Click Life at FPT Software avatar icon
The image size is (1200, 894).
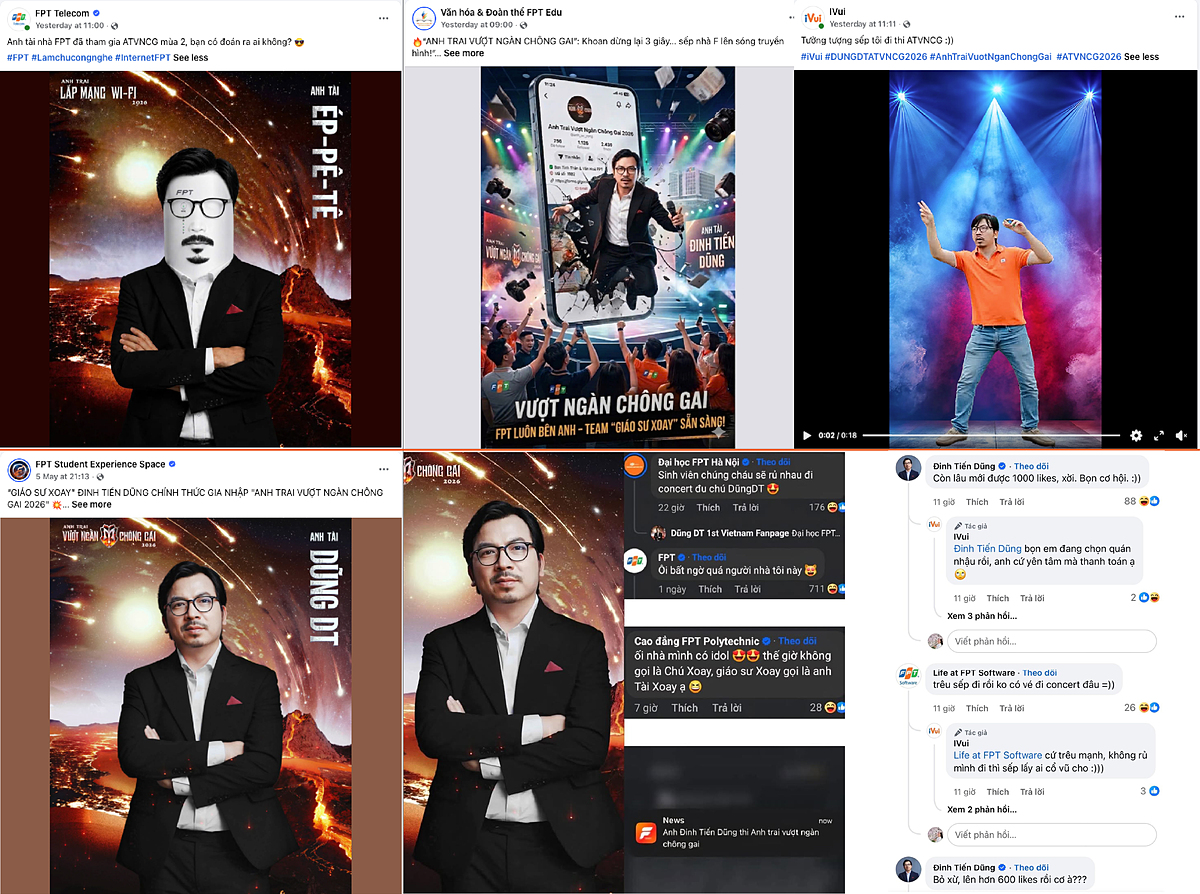908,676
